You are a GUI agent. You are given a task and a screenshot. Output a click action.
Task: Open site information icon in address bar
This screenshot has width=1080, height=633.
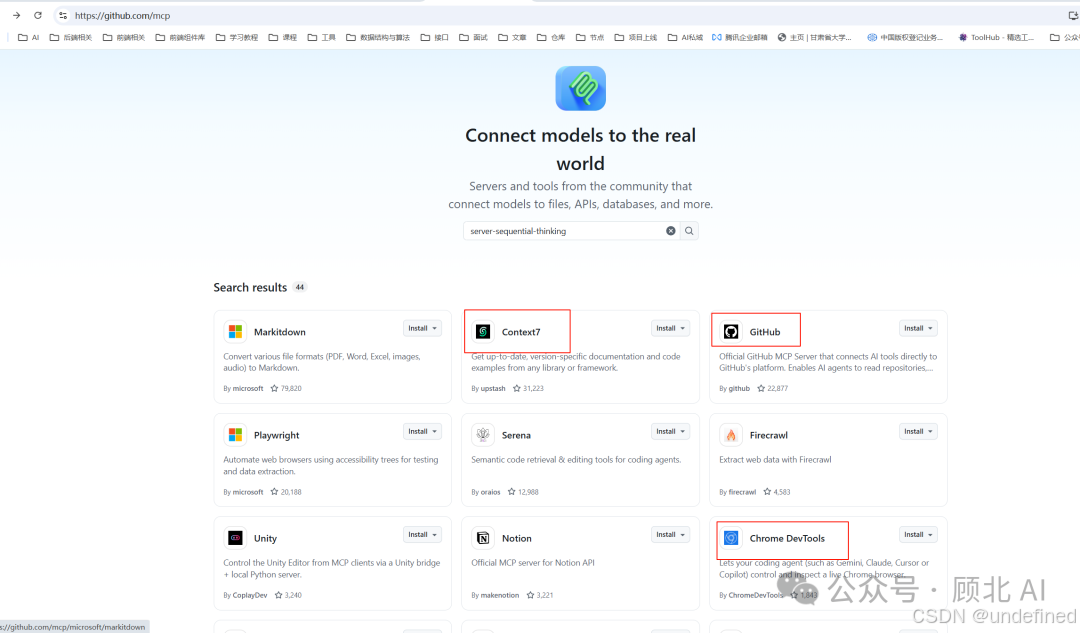(63, 15)
